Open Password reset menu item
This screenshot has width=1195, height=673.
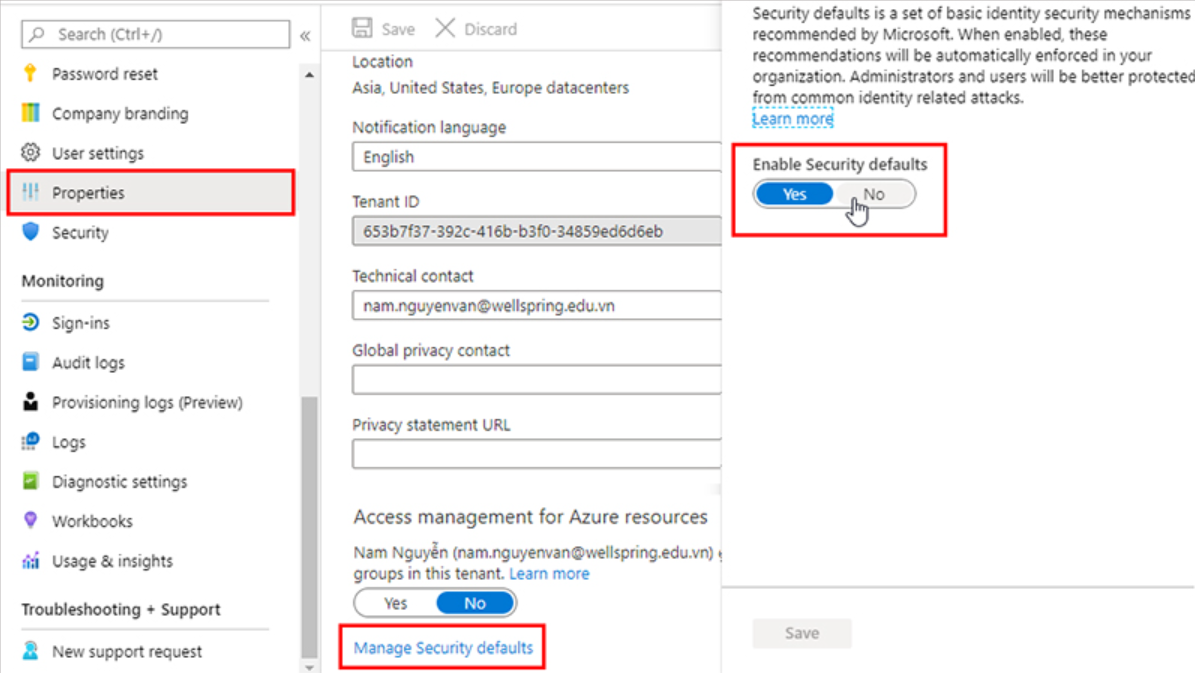point(105,74)
